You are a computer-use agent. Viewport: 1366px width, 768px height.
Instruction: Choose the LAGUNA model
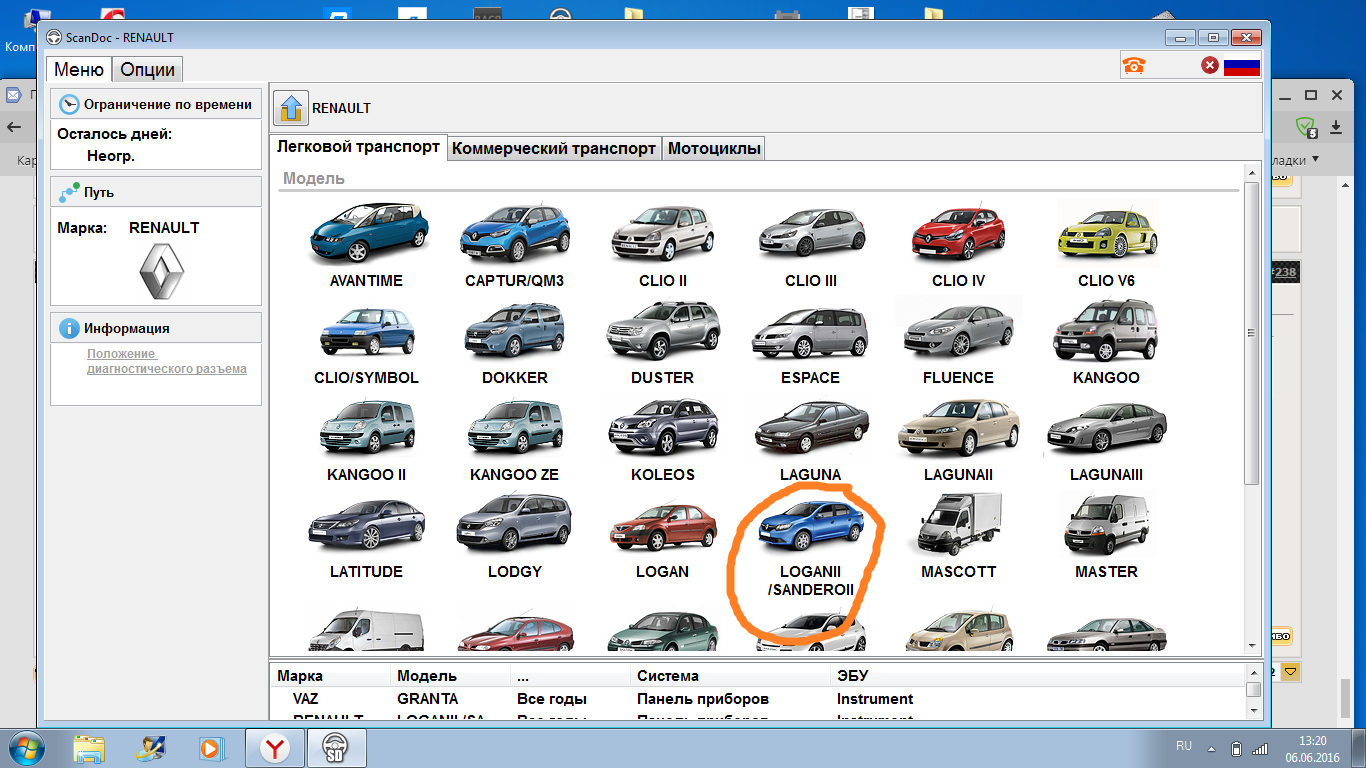coord(810,439)
